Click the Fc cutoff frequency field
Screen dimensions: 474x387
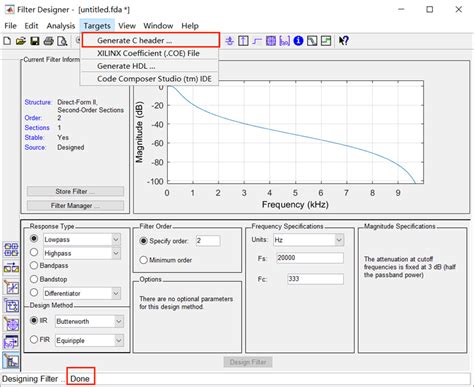pyautogui.click(x=315, y=279)
